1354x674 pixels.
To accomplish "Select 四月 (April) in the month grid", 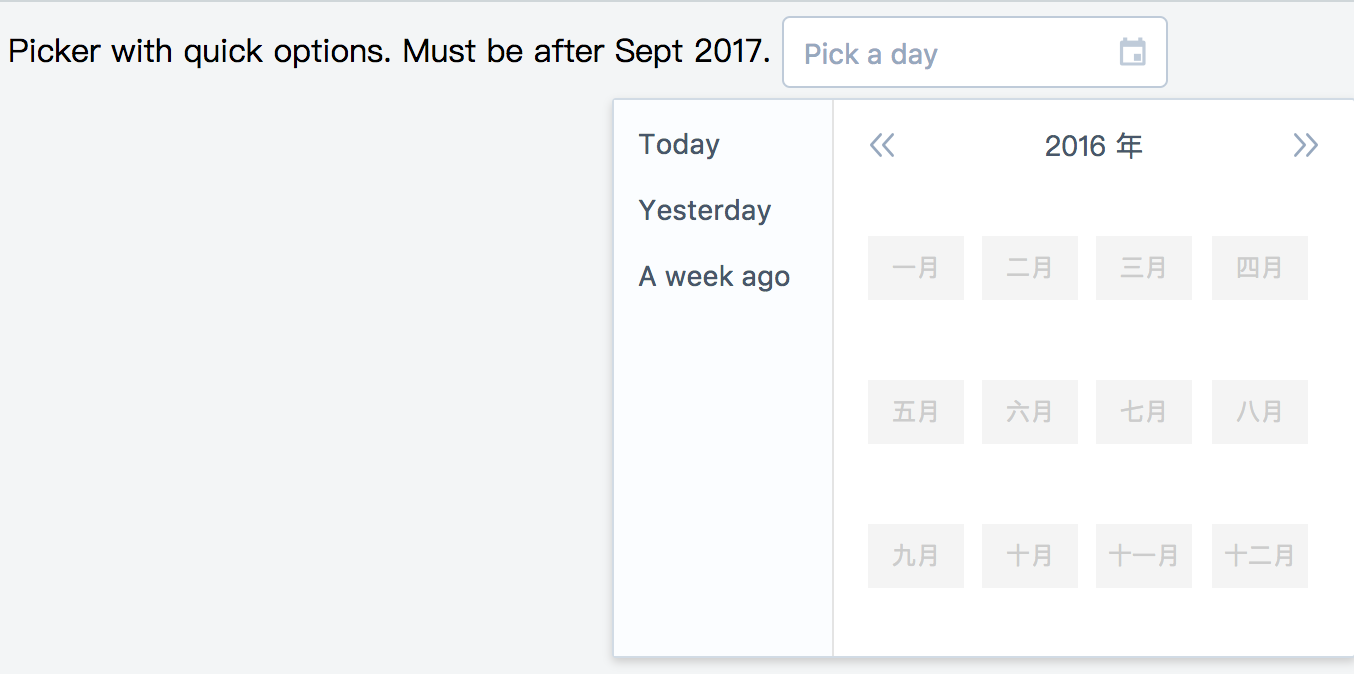I will 1259,267.
